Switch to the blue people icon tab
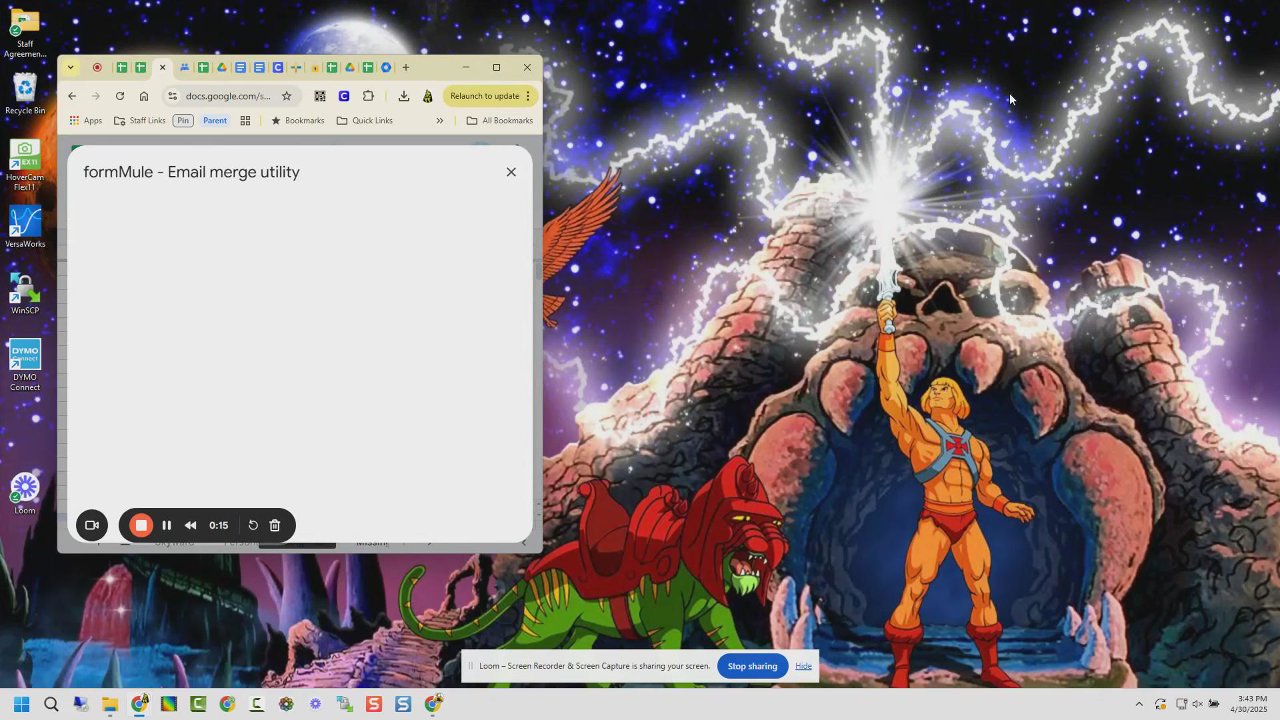The height and width of the screenshot is (720, 1280). [x=184, y=67]
